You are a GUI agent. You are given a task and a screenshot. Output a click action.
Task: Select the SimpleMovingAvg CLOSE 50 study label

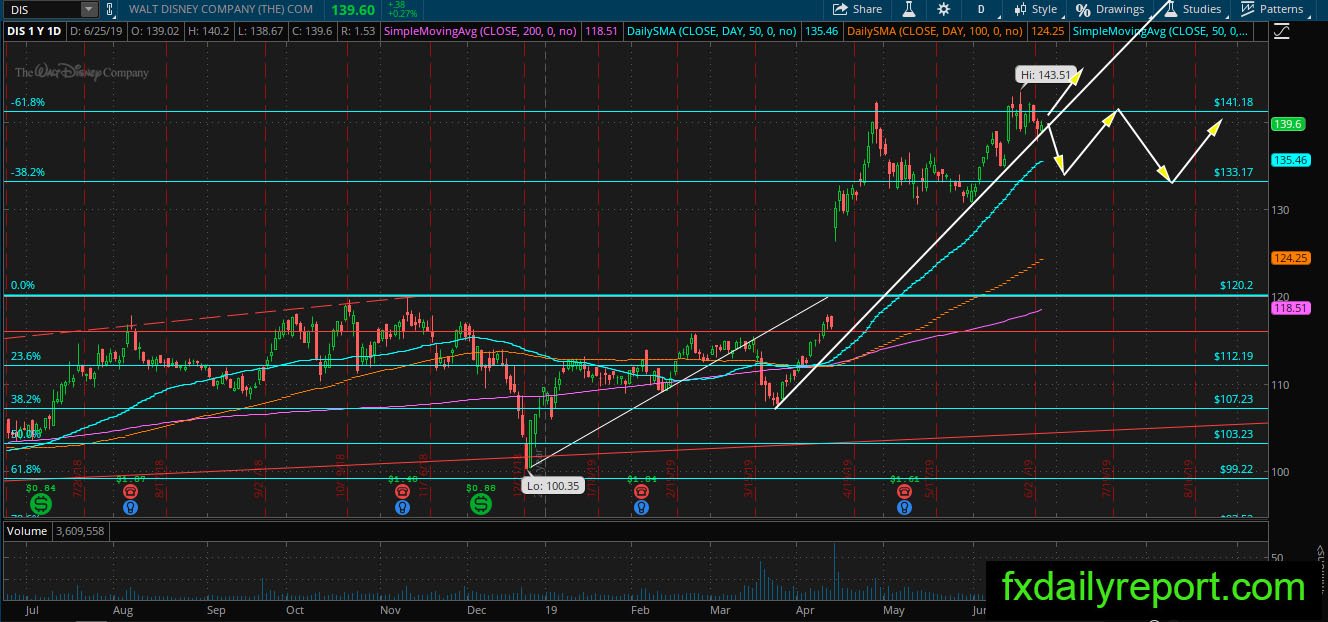click(x=1160, y=31)
